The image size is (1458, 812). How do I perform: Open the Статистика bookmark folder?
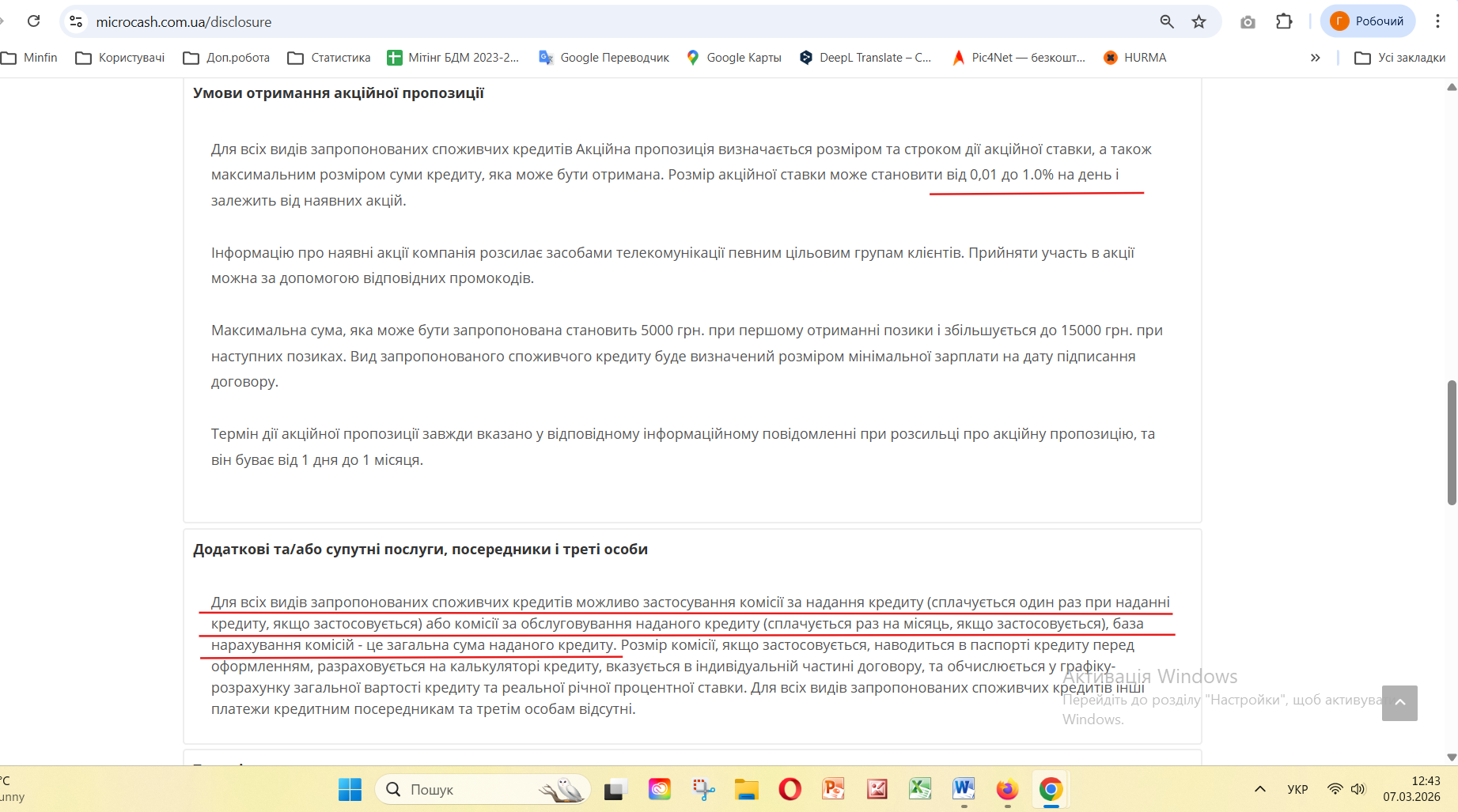click(x=329, y=58)
